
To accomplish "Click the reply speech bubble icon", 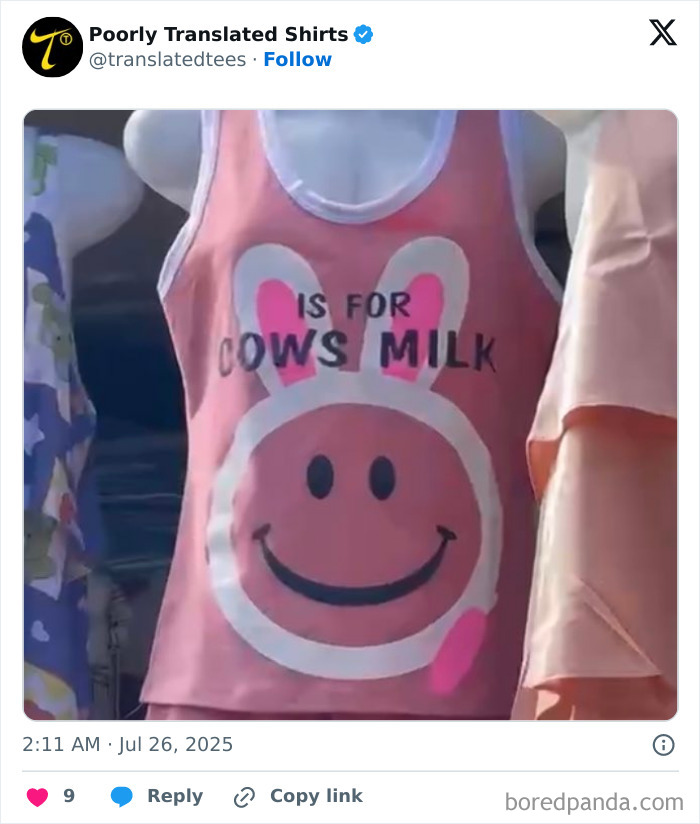I will coord(120,796).
